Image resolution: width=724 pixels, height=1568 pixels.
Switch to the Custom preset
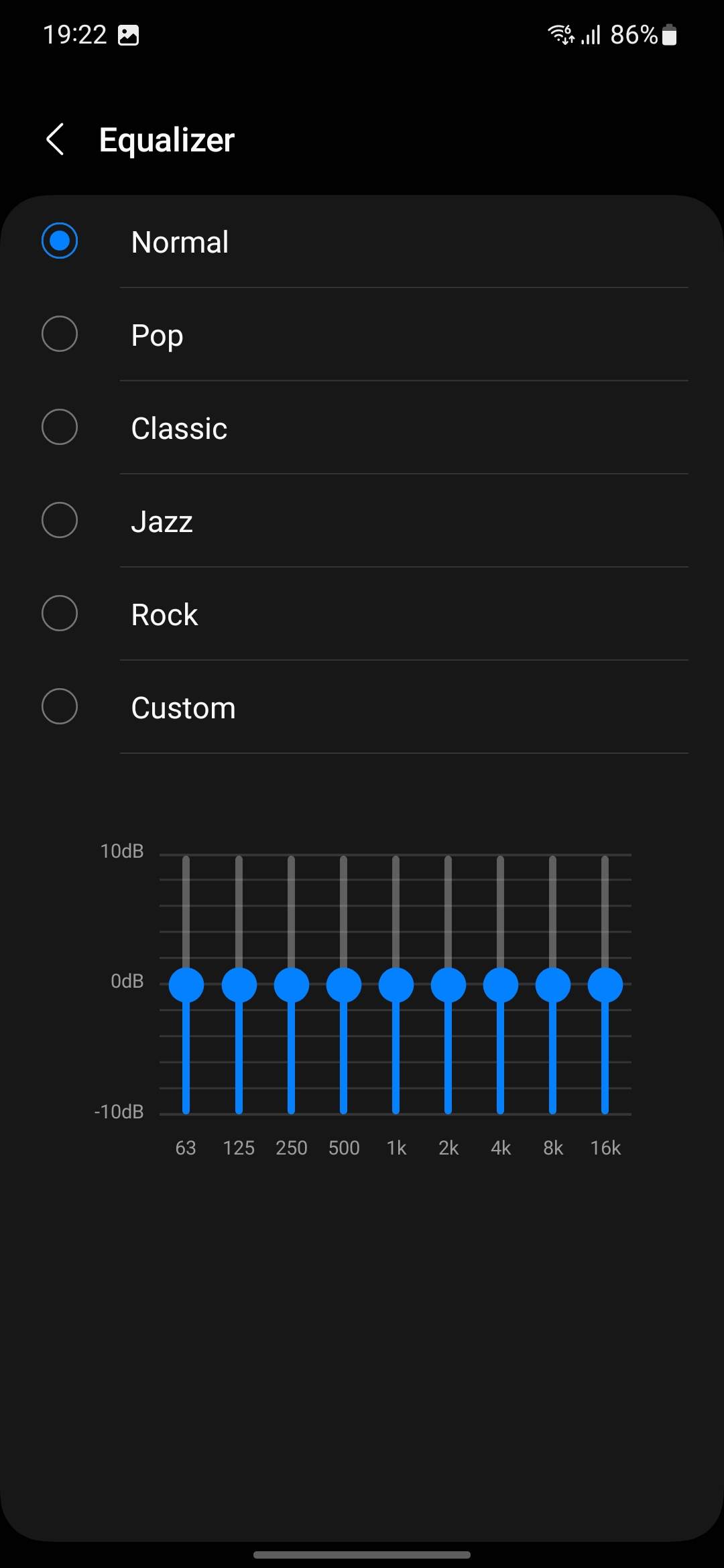point(60,707)
